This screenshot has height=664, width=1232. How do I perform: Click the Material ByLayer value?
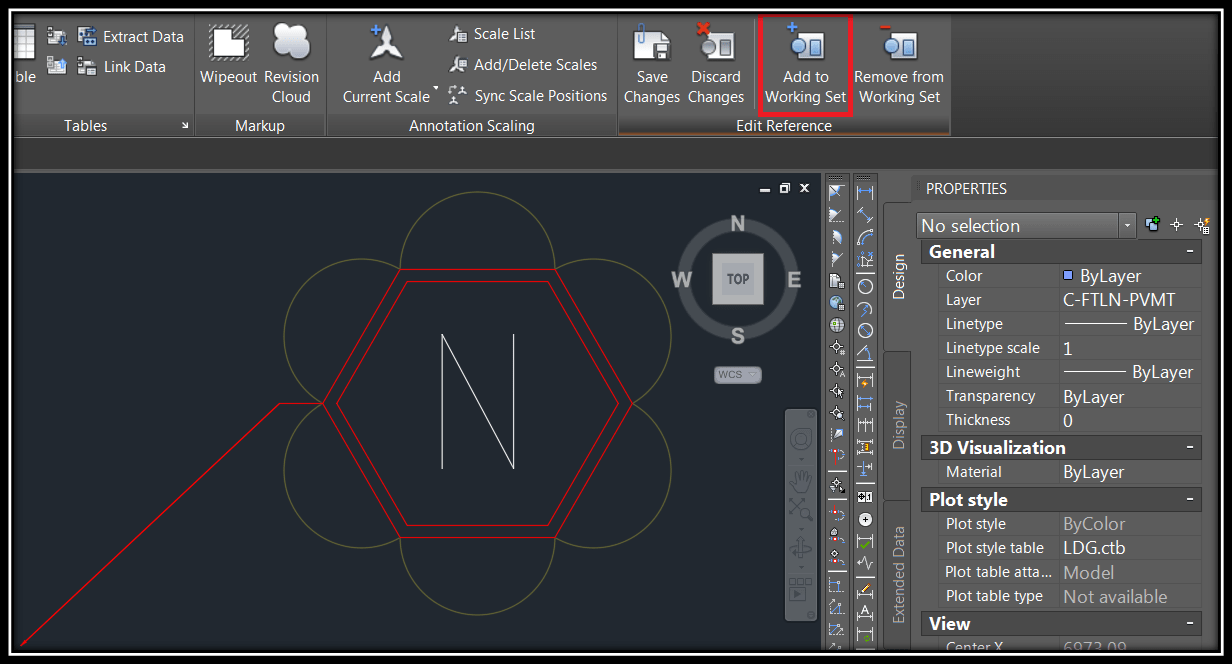[1094, 472]
